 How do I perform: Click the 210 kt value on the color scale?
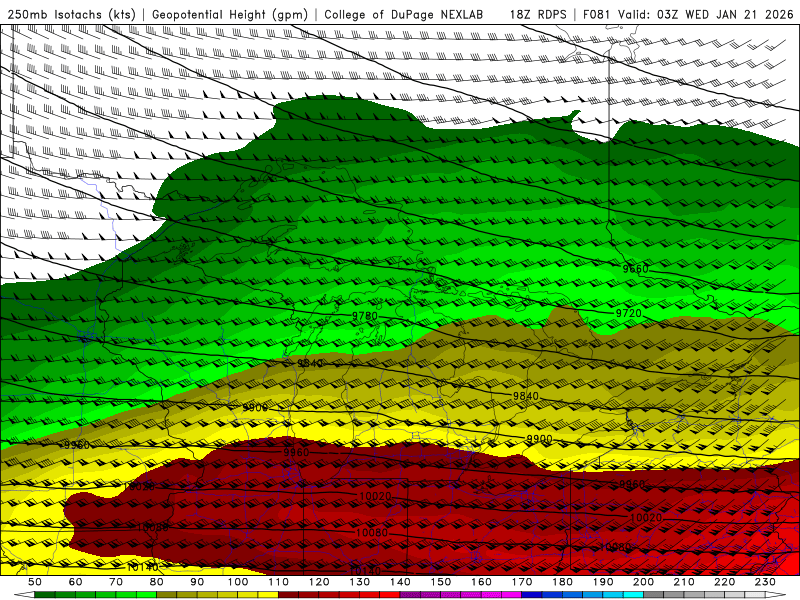point(684,582)
